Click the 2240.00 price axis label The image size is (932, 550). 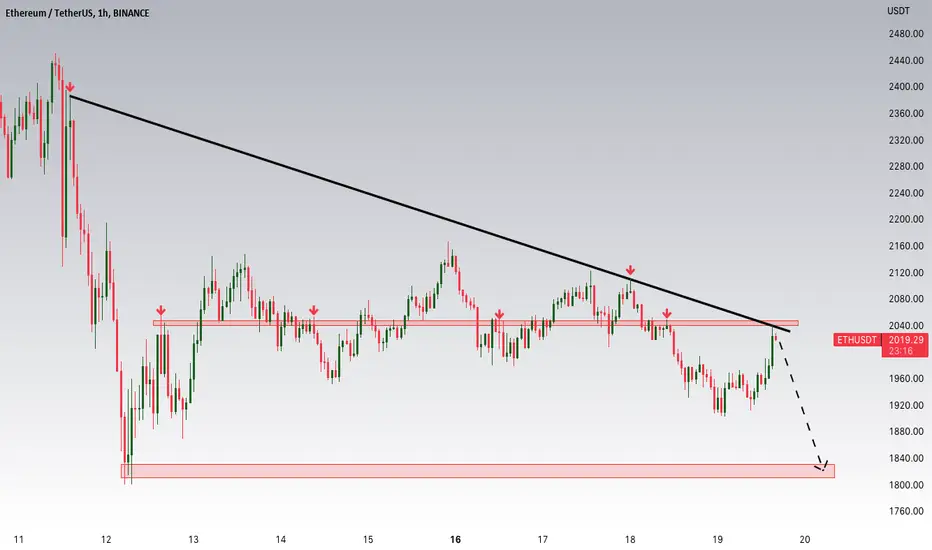pos(906,193)
